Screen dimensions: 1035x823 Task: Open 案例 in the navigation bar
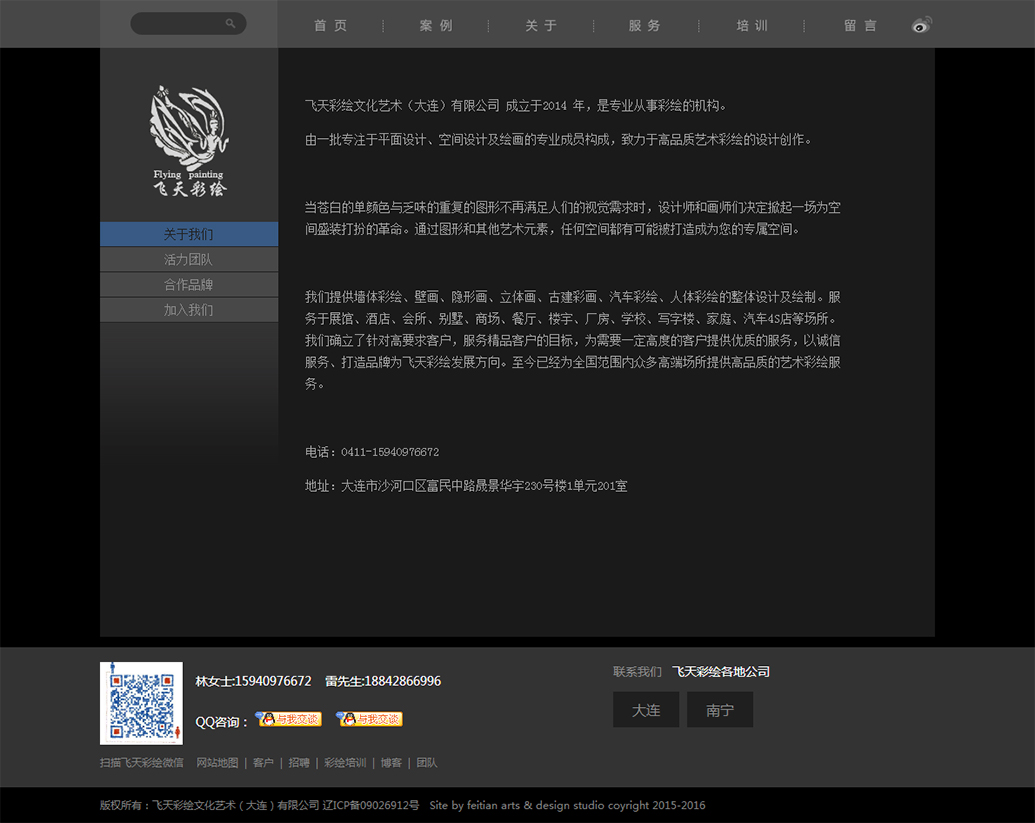pos(436,26)
